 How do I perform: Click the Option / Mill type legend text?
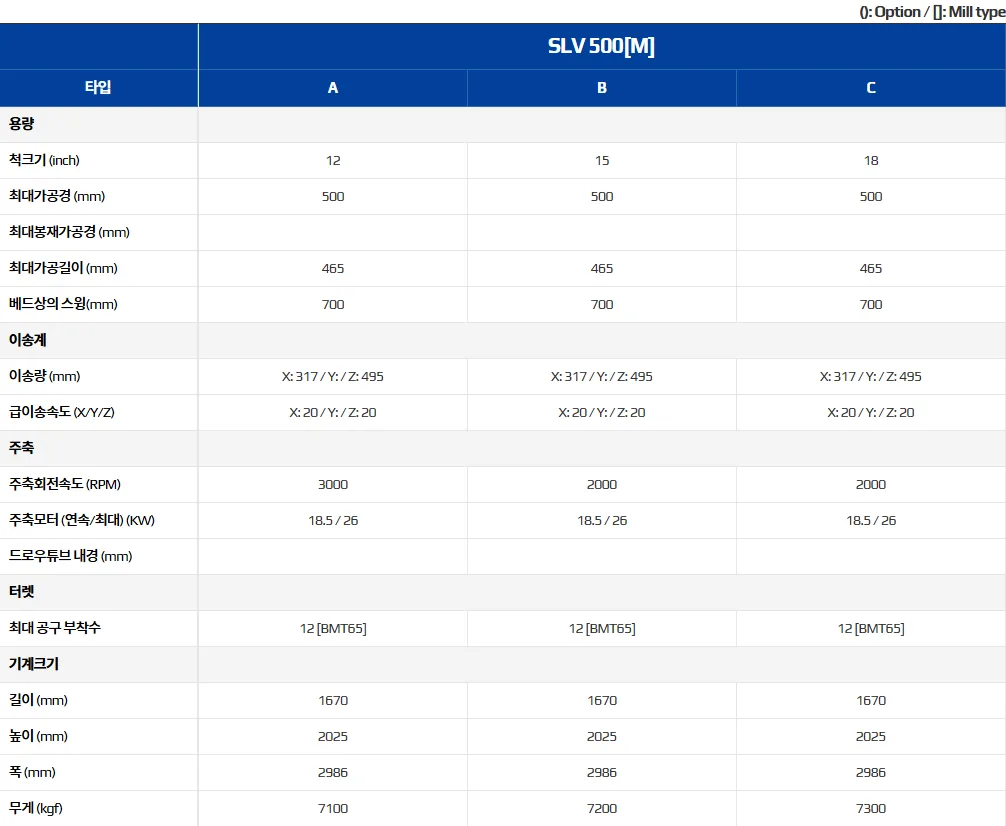932,12
